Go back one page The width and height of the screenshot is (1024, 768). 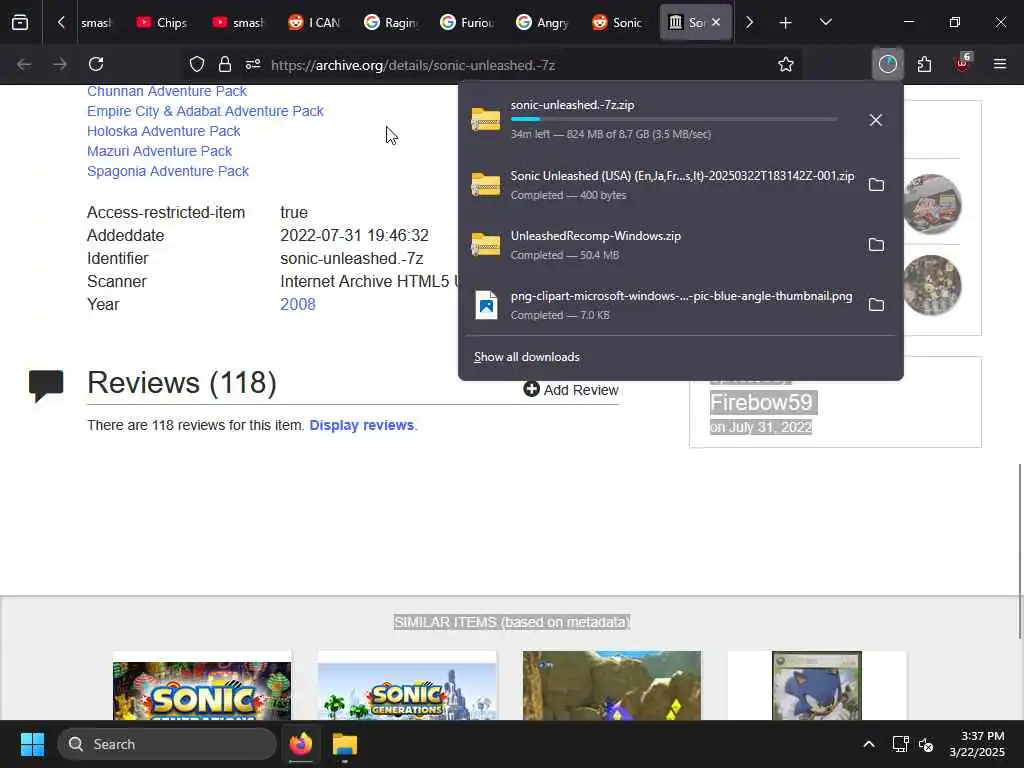pos(24,64)
